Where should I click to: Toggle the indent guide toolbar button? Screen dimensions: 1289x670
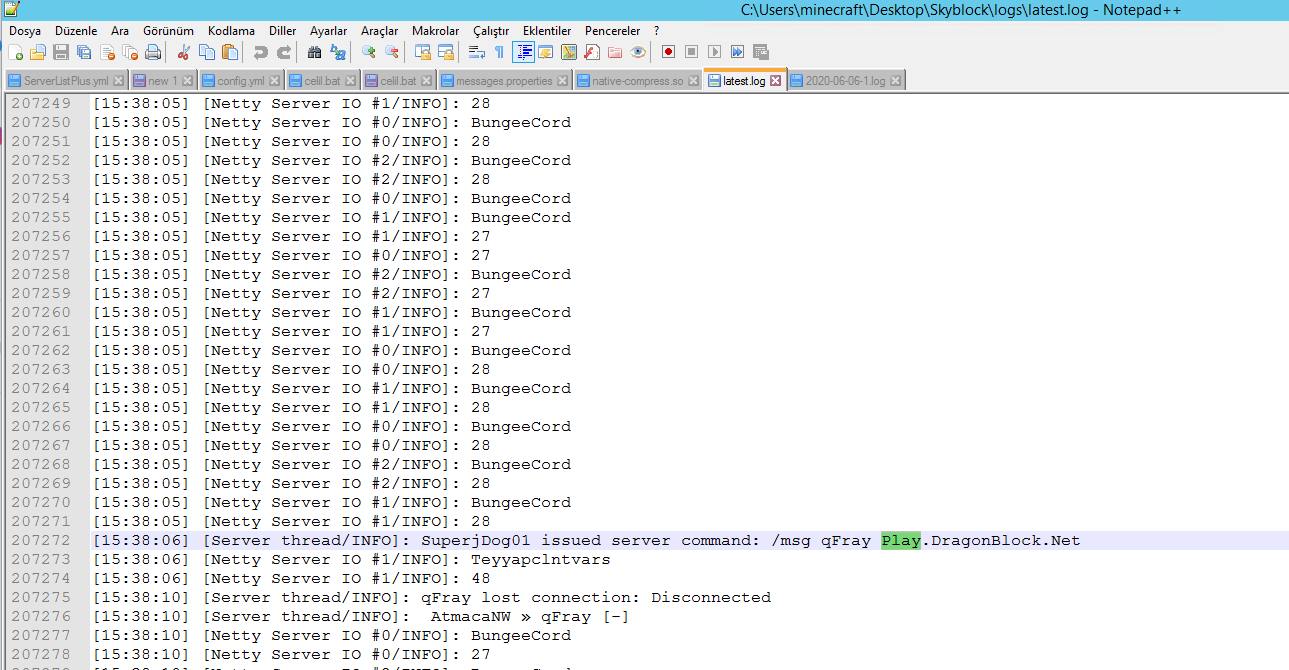[x=523, y=52]
